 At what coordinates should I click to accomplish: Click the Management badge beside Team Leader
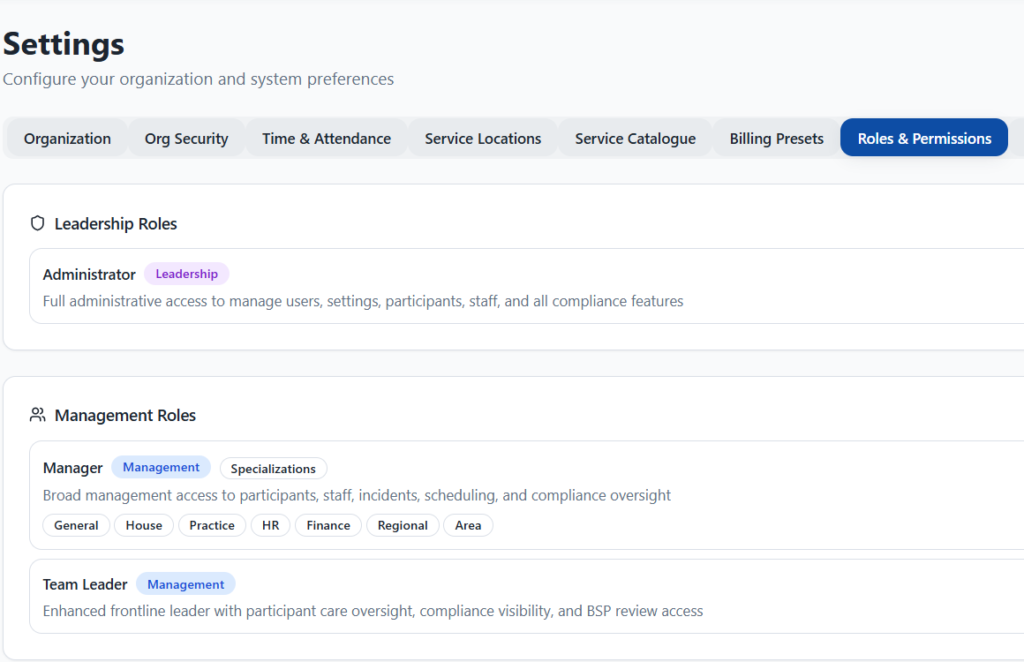tap(185, 584)
